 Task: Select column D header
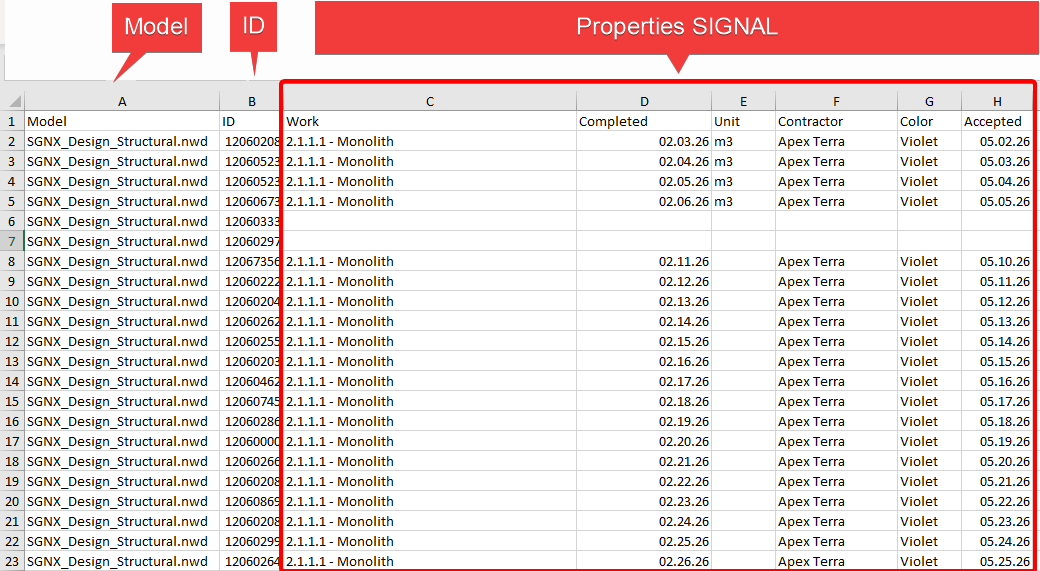coord(644,101)
